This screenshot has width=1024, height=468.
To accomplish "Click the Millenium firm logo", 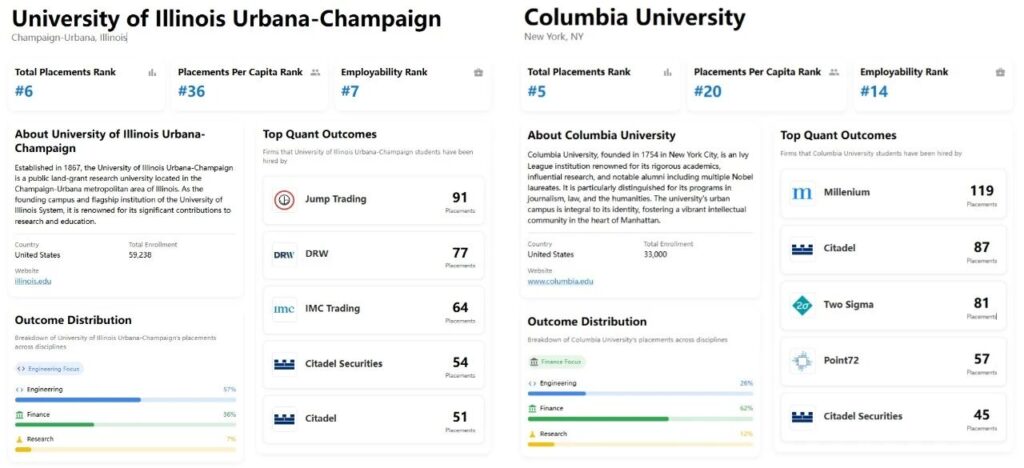I will click(802, 193).
